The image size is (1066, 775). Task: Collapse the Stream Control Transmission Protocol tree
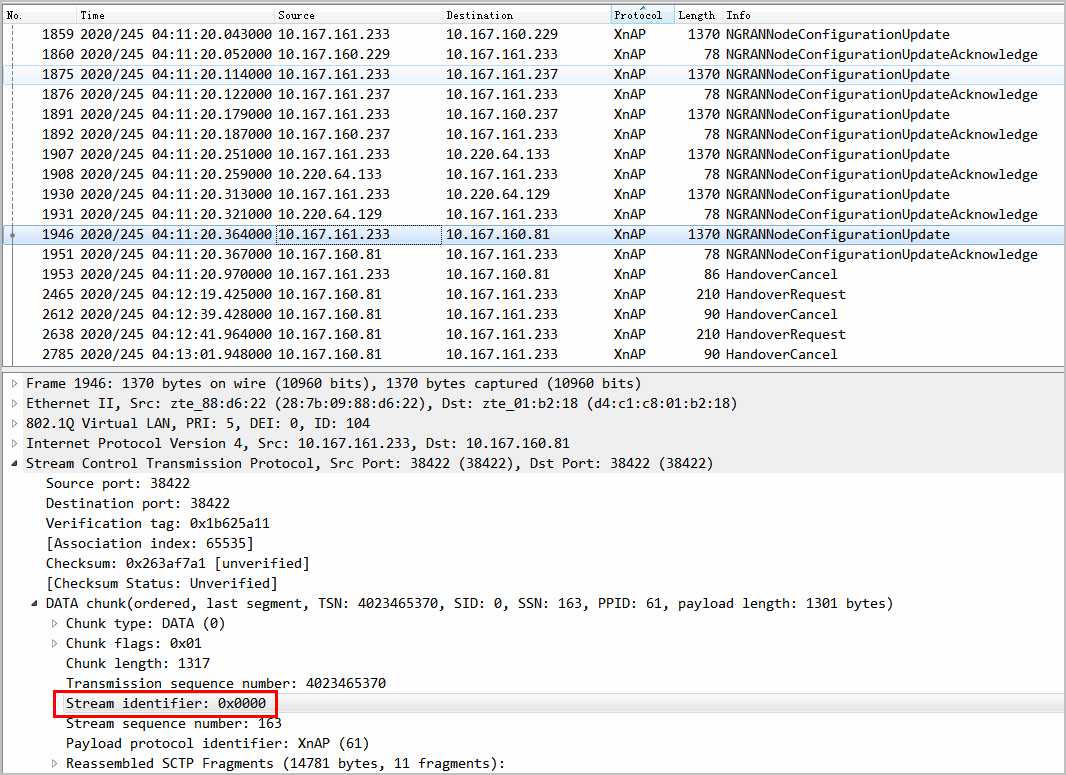(14, 464)
